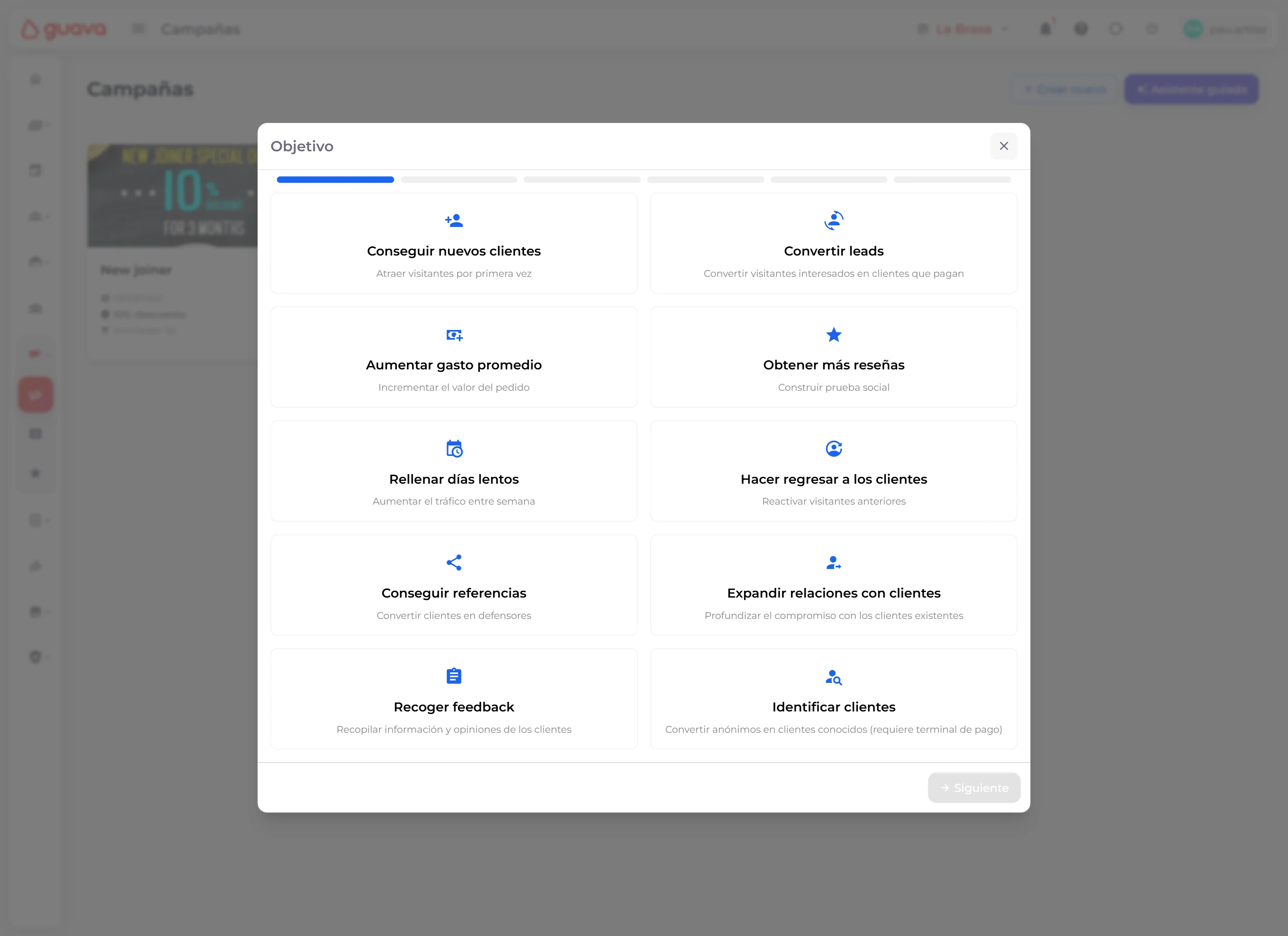Open the New joiner campaign thumbnail
Screen dimensions: 1288x936
[x=173, y=196]
